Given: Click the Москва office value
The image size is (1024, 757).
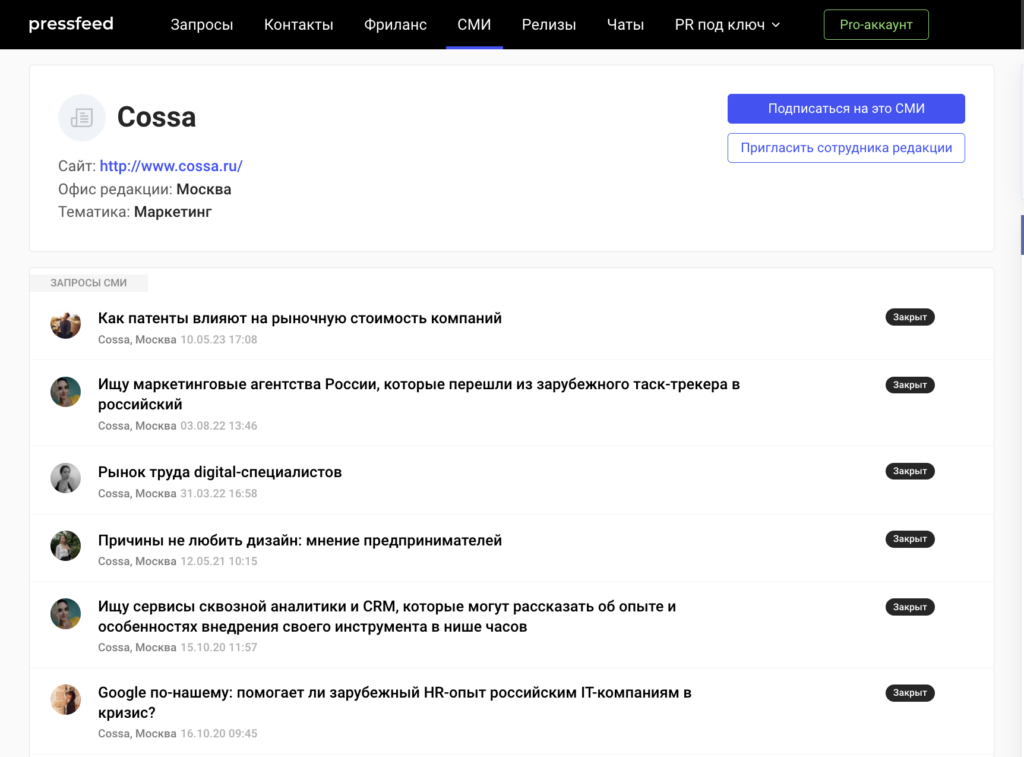Looking at the screenshot, I should coord(204,189).
